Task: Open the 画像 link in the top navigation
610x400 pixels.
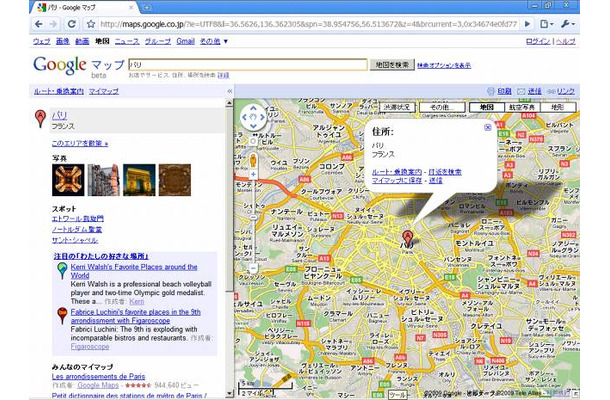Action: (63, 41)
